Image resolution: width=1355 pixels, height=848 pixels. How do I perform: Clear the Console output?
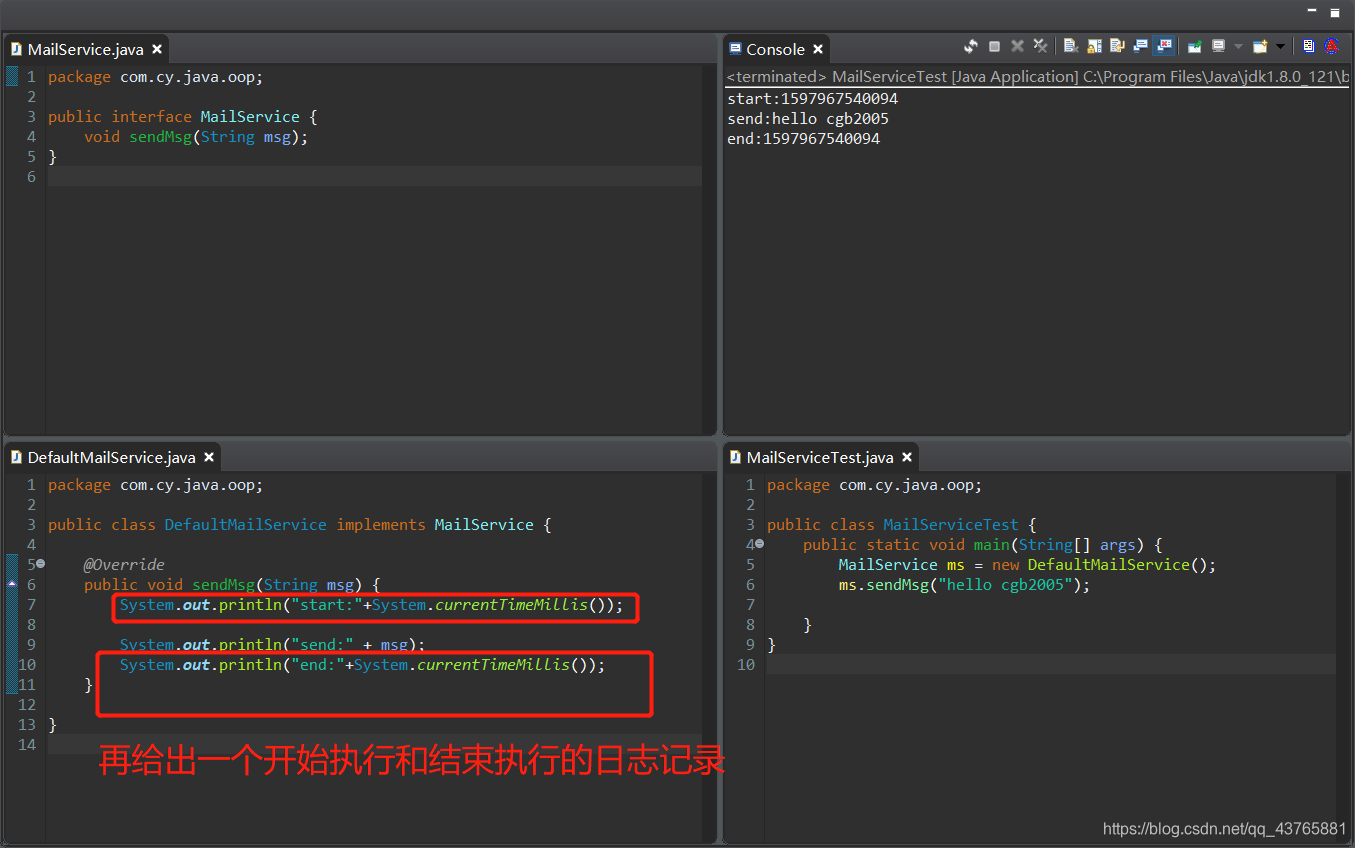(x=1070, y=46)
